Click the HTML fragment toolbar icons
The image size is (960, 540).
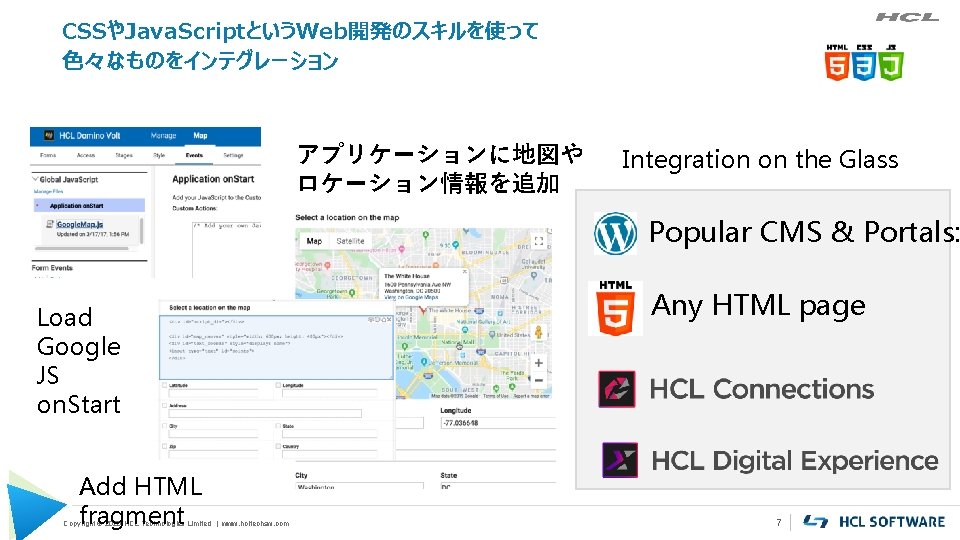(x=379, y=320)
